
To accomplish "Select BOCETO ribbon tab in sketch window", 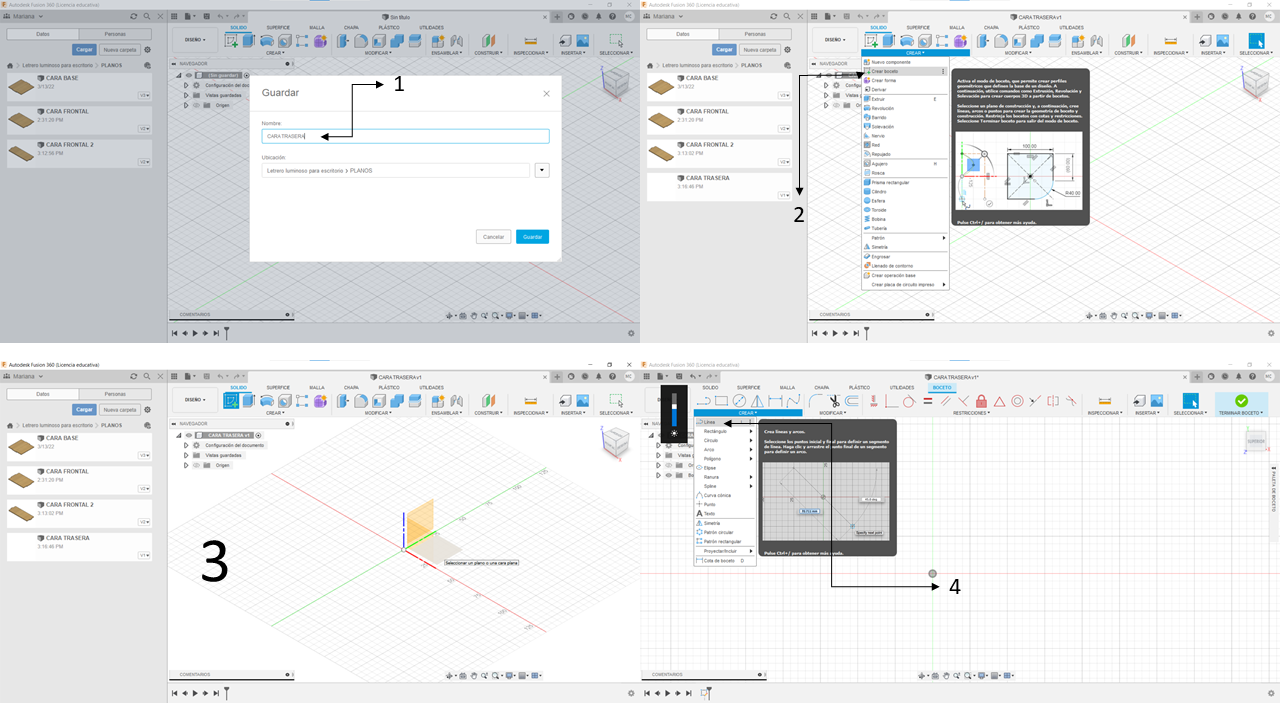I will 942,387.
